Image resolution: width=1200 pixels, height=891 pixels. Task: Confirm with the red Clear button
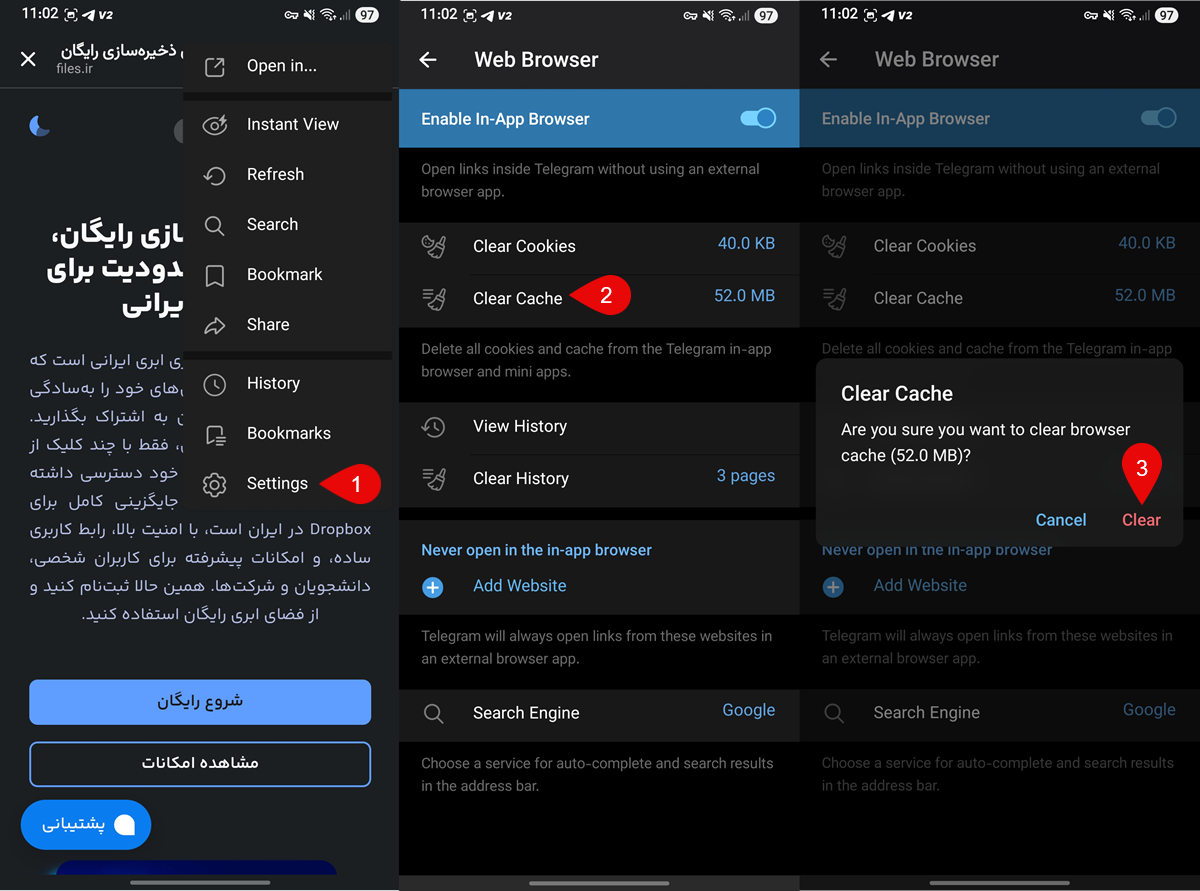1141,520
